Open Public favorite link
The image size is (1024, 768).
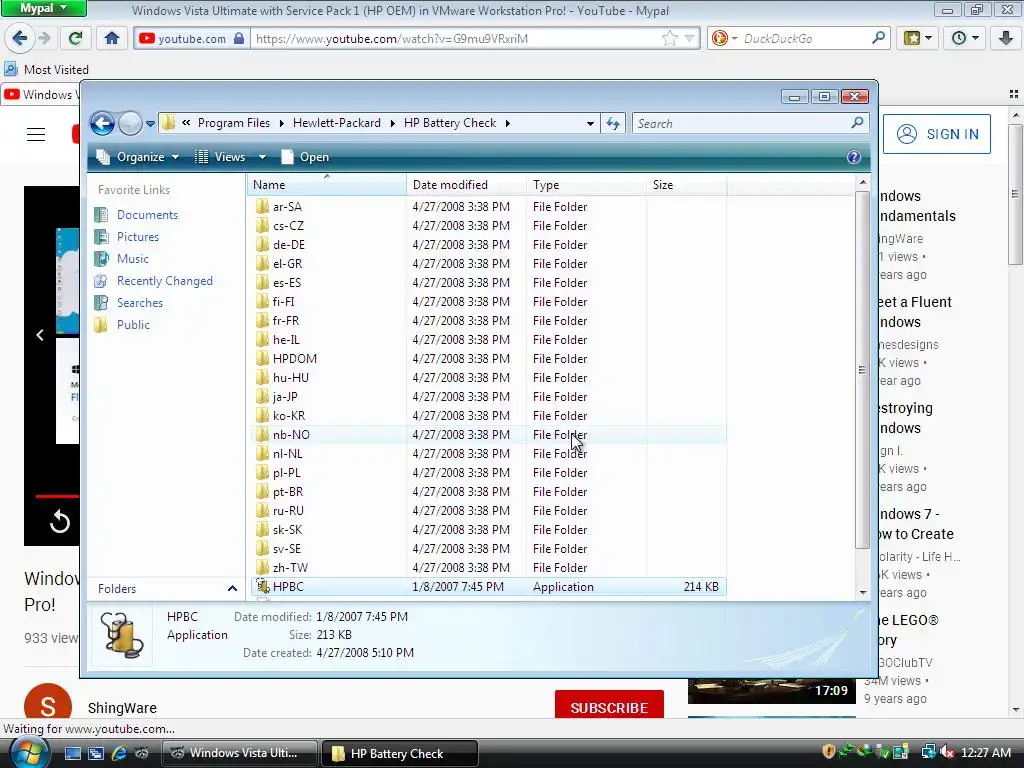(133, 325)
